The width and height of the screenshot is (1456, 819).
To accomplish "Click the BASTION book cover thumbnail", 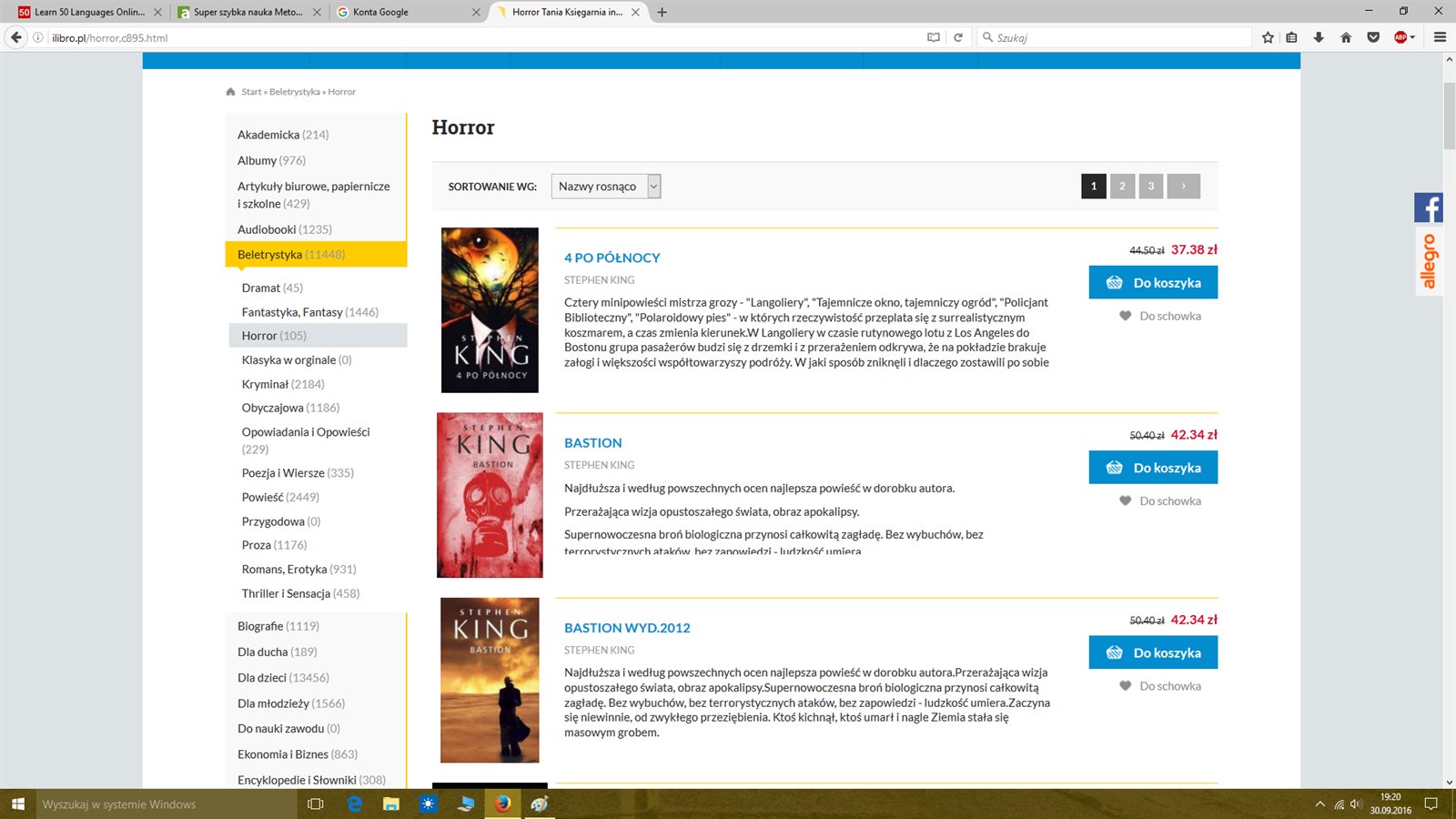I will point(490,495).
